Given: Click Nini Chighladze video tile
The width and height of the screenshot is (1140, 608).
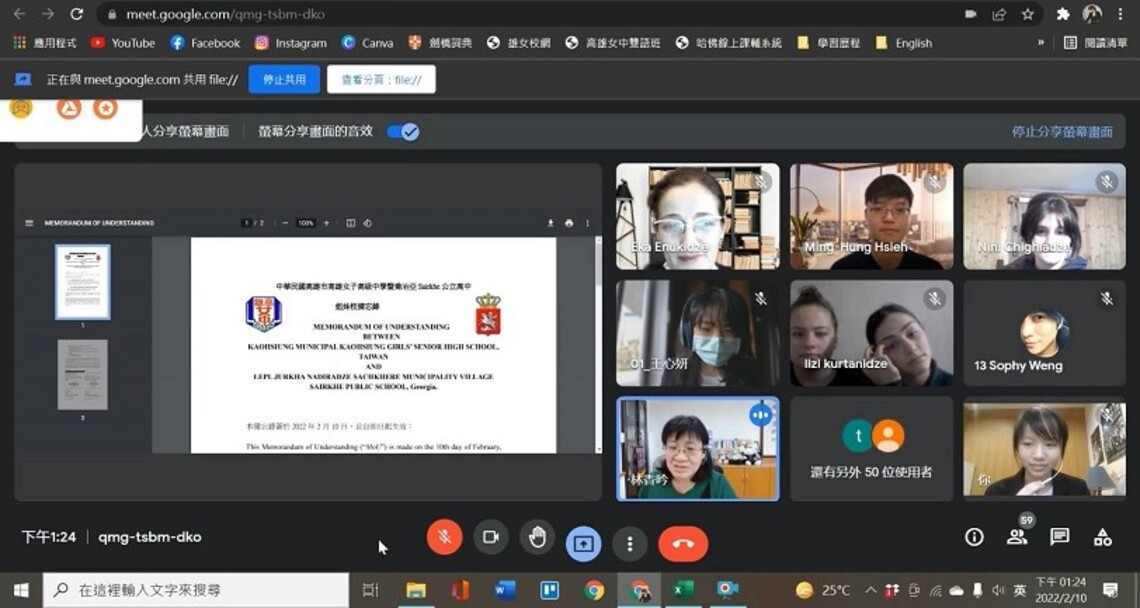Looking at the screenshot, I should point(1045,216).
